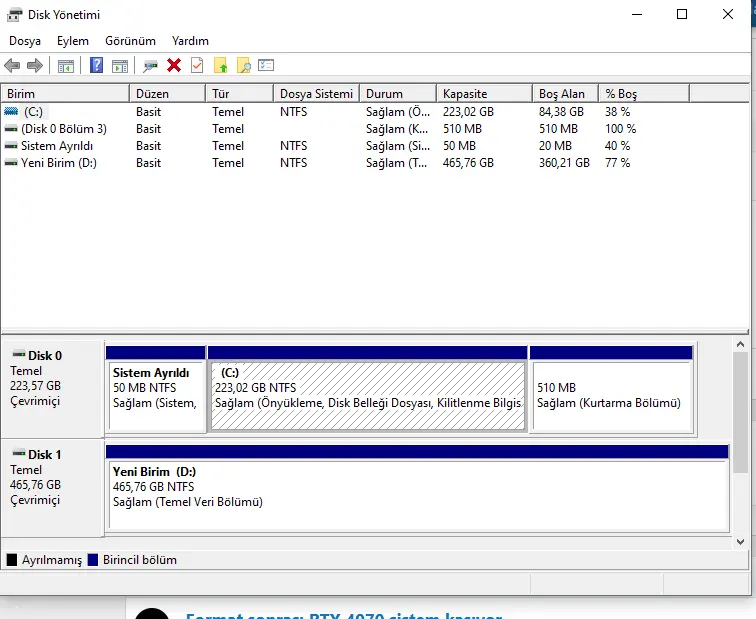Viewport: 756px width, 619px height.
Task: Click the 223,02 GB capacity cell
Action: click(468, 112)
